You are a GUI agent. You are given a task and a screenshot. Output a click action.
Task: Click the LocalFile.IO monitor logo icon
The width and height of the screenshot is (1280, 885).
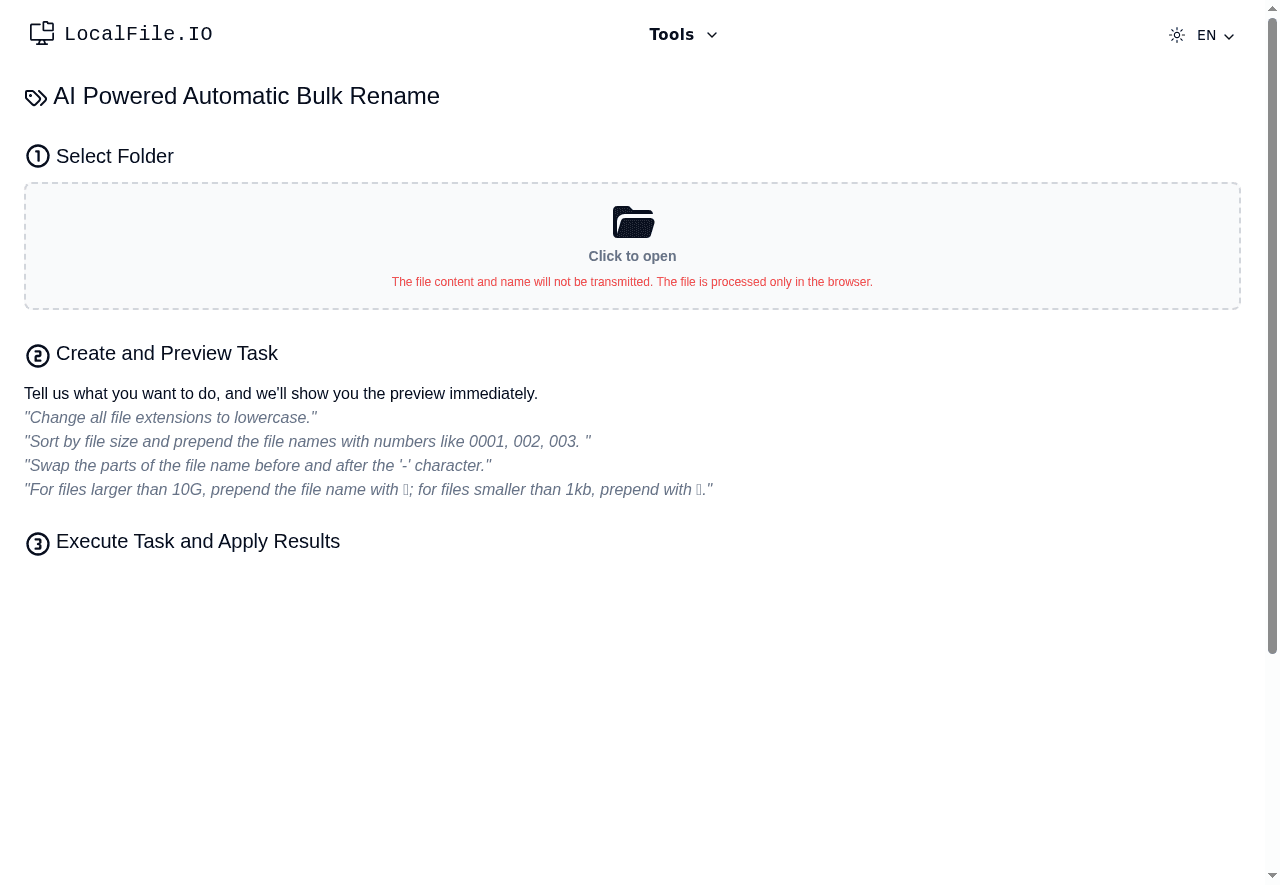coord(41,33)
